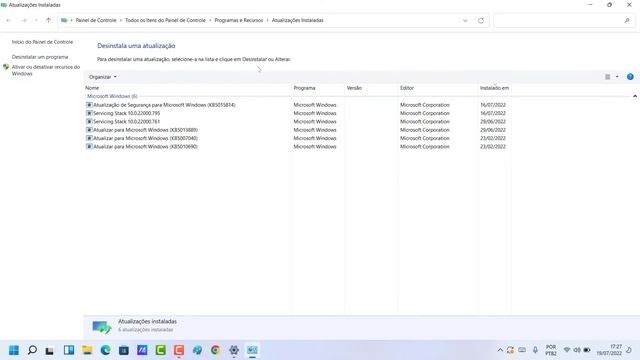
Task: Click date 29/06/2022 in the KB5013889 row
Action: (x=493, y=130)
